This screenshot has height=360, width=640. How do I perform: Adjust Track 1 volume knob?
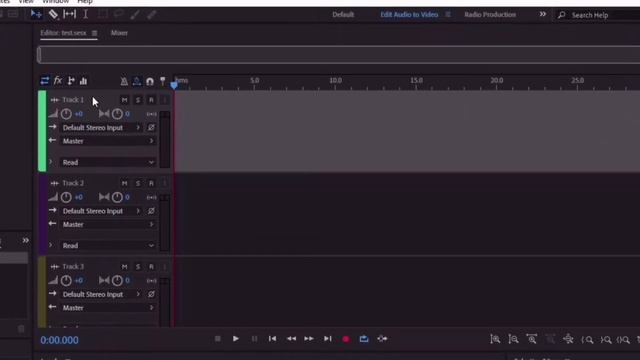(66, 114)
